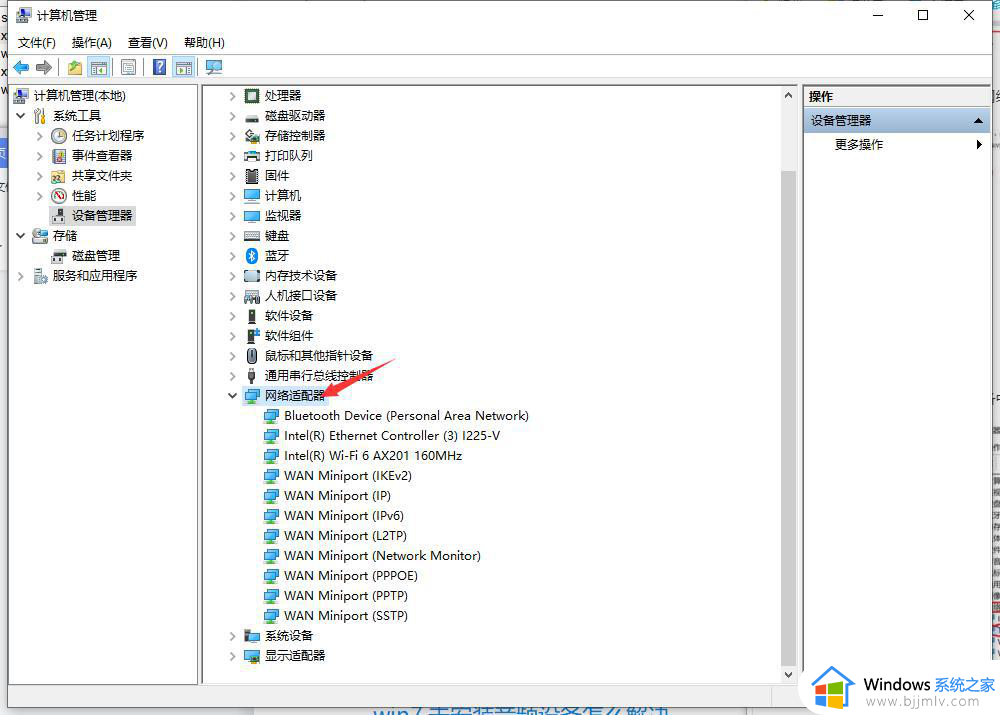This screenshot has width=1000, height=715.
Task: Click the 显示适配器 icon
Action: 252,656
